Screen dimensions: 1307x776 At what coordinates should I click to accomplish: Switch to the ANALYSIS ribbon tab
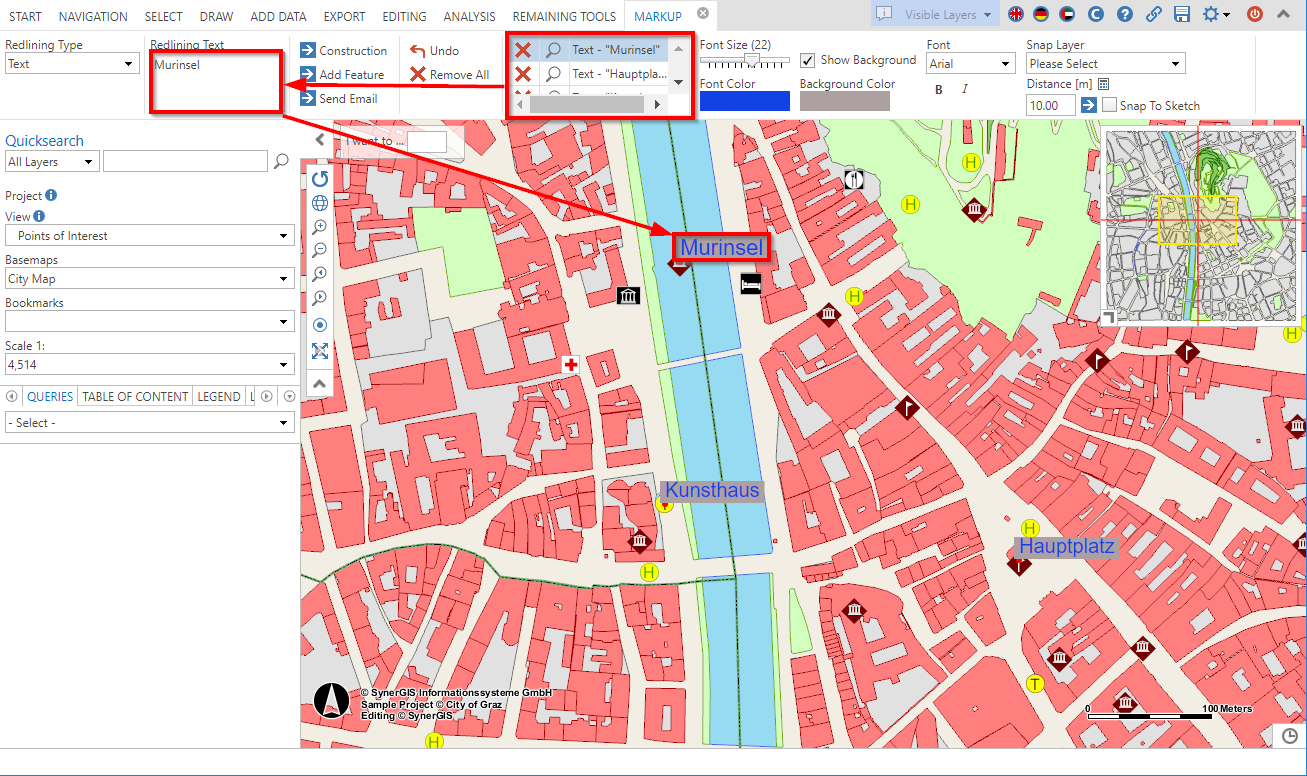[469, 16]
